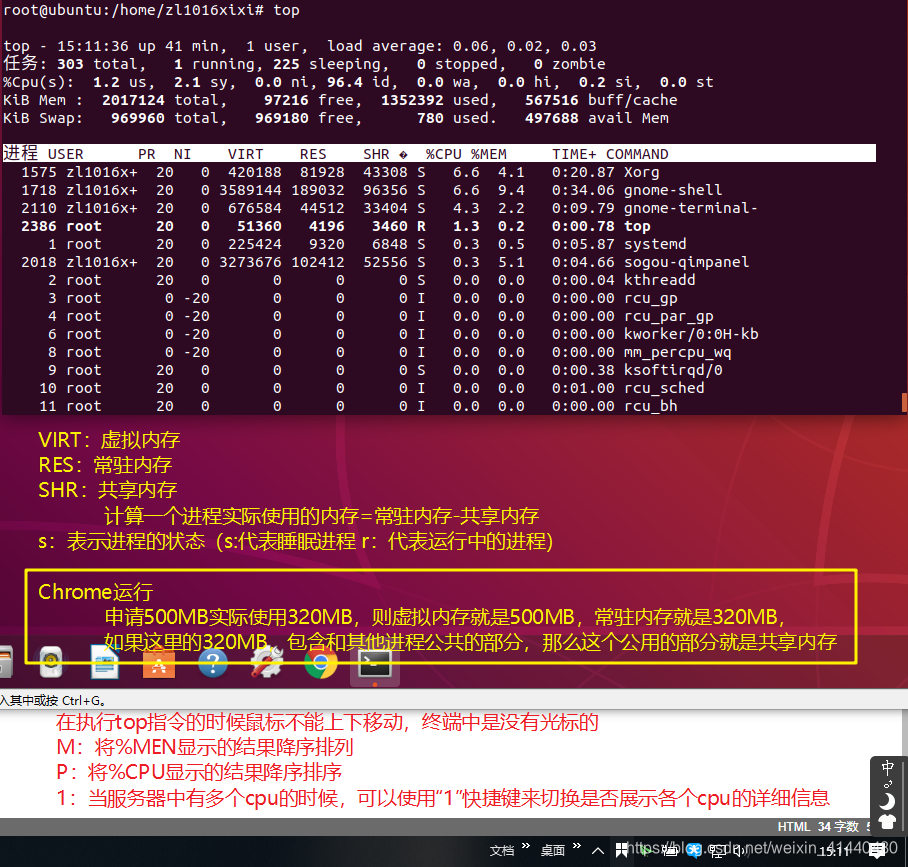Click the kworker/0:0H-kb process row
This screenshot has width=908, height=867.
click(439, 334)
